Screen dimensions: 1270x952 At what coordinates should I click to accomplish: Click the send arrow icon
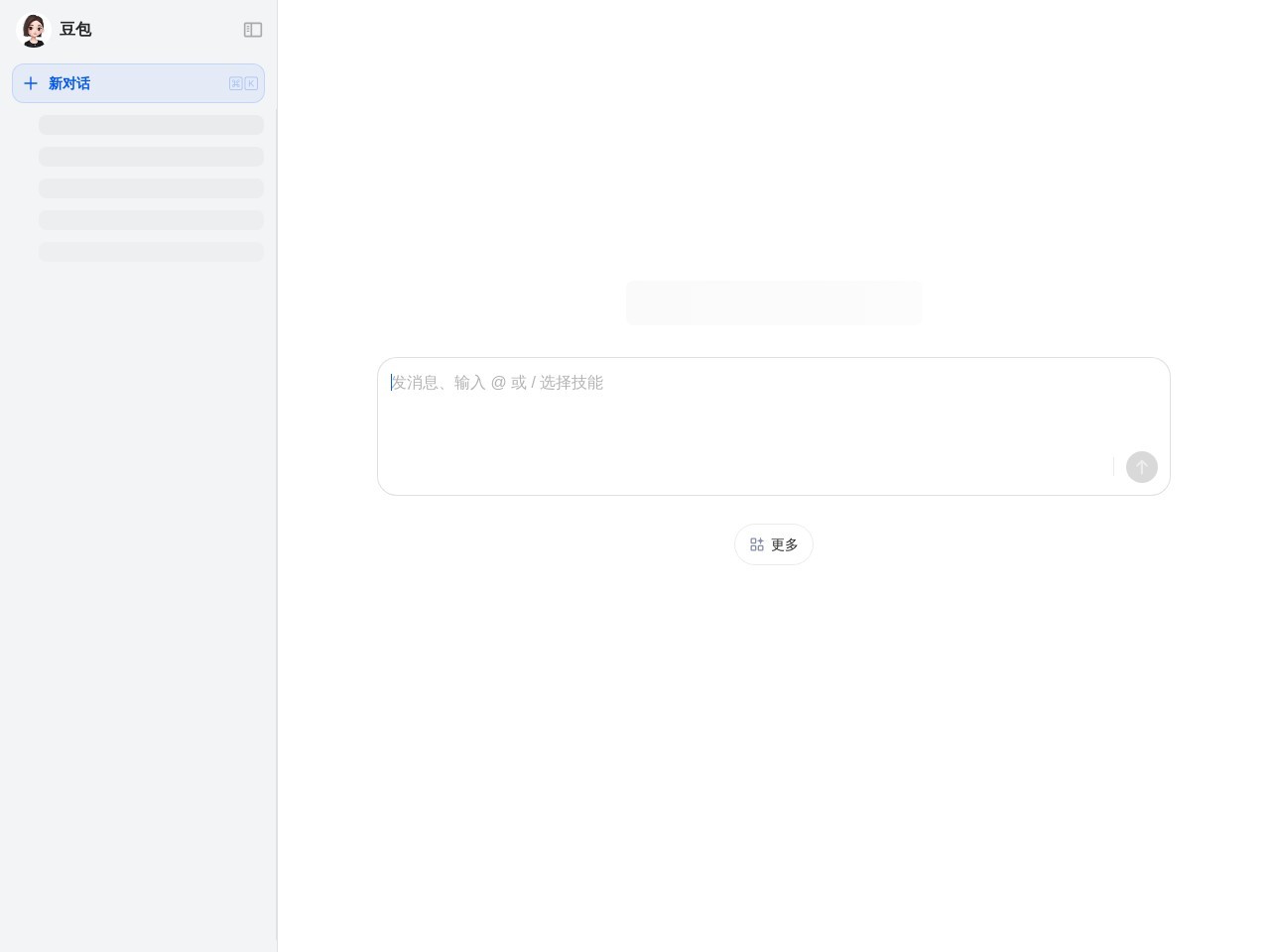[x=1141, y=467]
